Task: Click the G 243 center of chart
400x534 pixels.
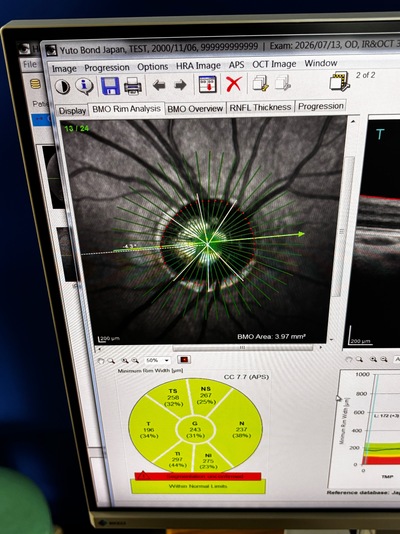Action: click(x=195, y=429)
